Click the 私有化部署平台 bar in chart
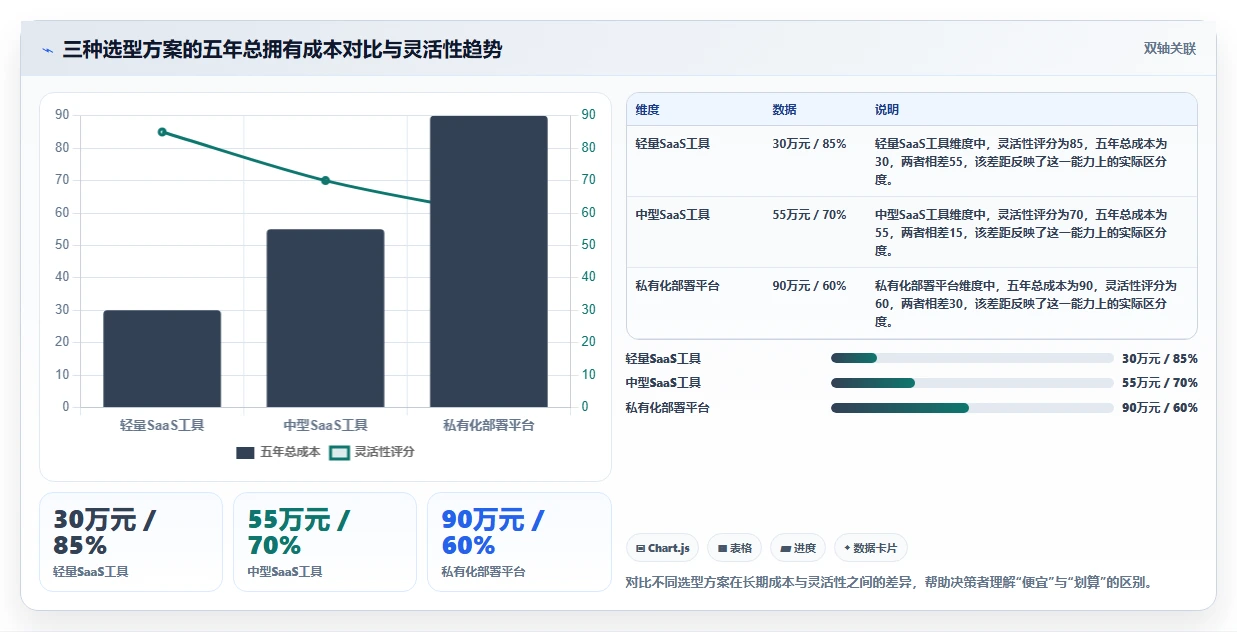Image resolution: width=1237 pixels, height=632 pixels. (x=489, y=262)
